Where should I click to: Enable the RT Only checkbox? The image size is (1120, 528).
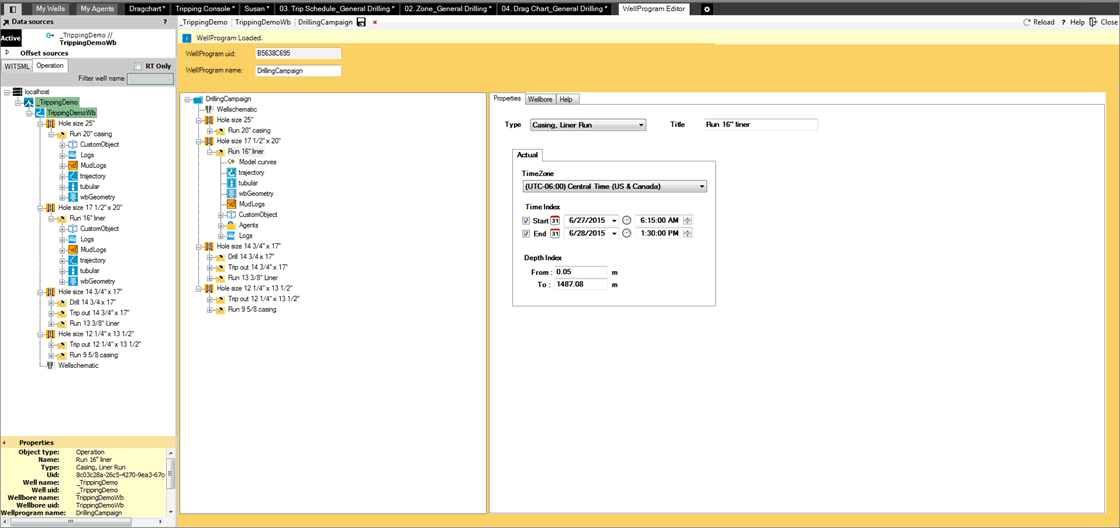point(139,66)
